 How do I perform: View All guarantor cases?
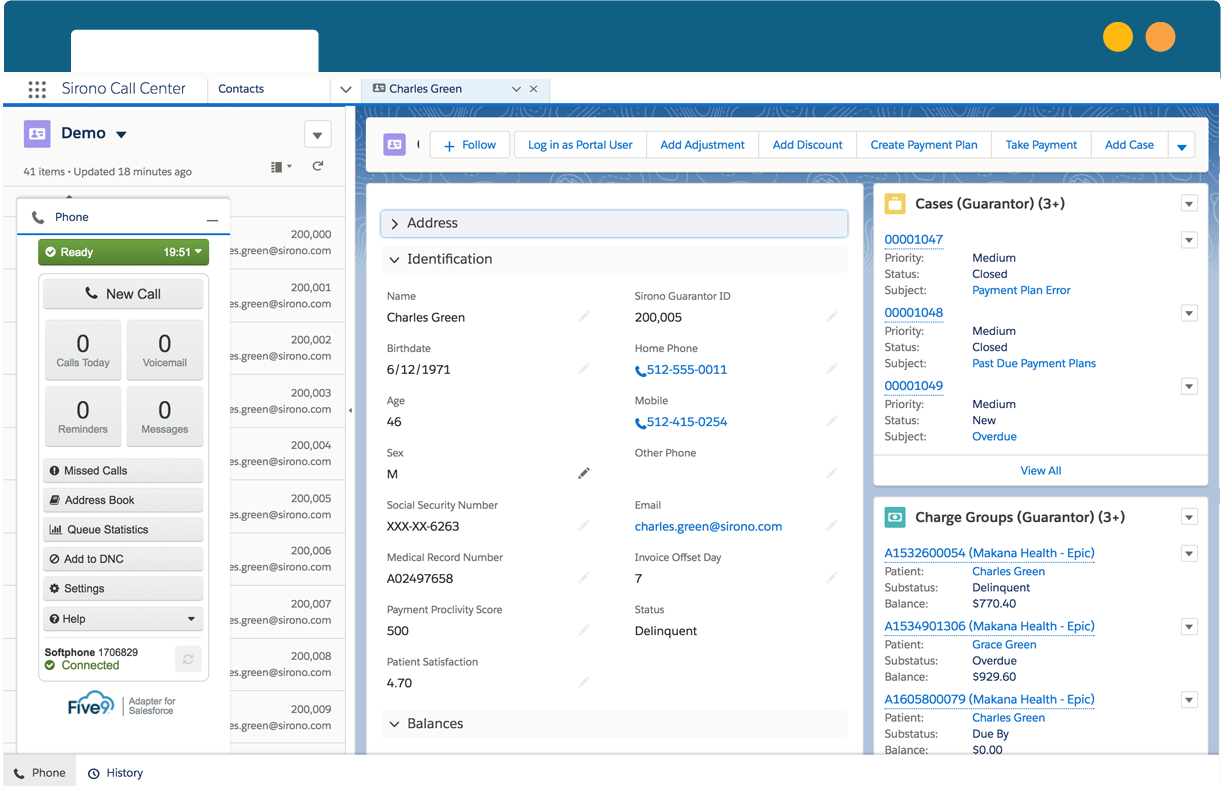click(1041, 471)
